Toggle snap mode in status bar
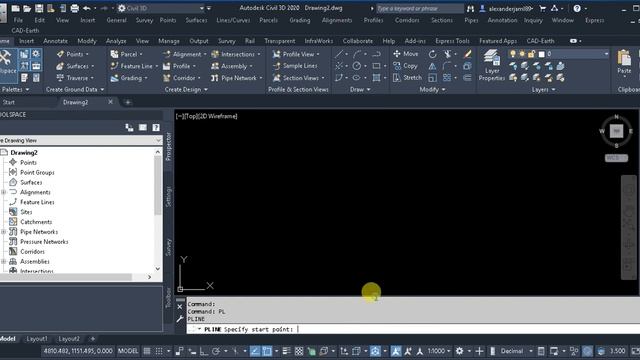The width and height of the screenshot is (640, 360). 159,351
